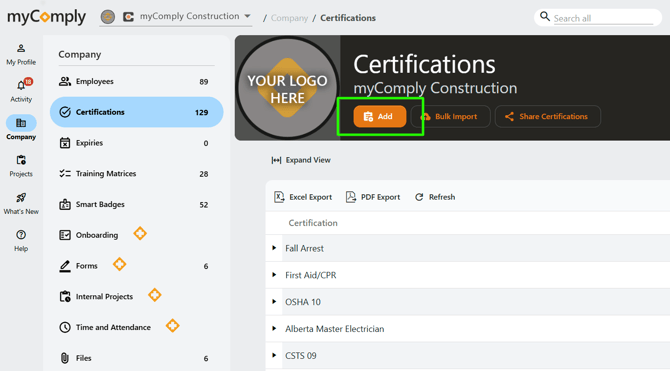Click the Files paperclip icon

tap(65, 358)
